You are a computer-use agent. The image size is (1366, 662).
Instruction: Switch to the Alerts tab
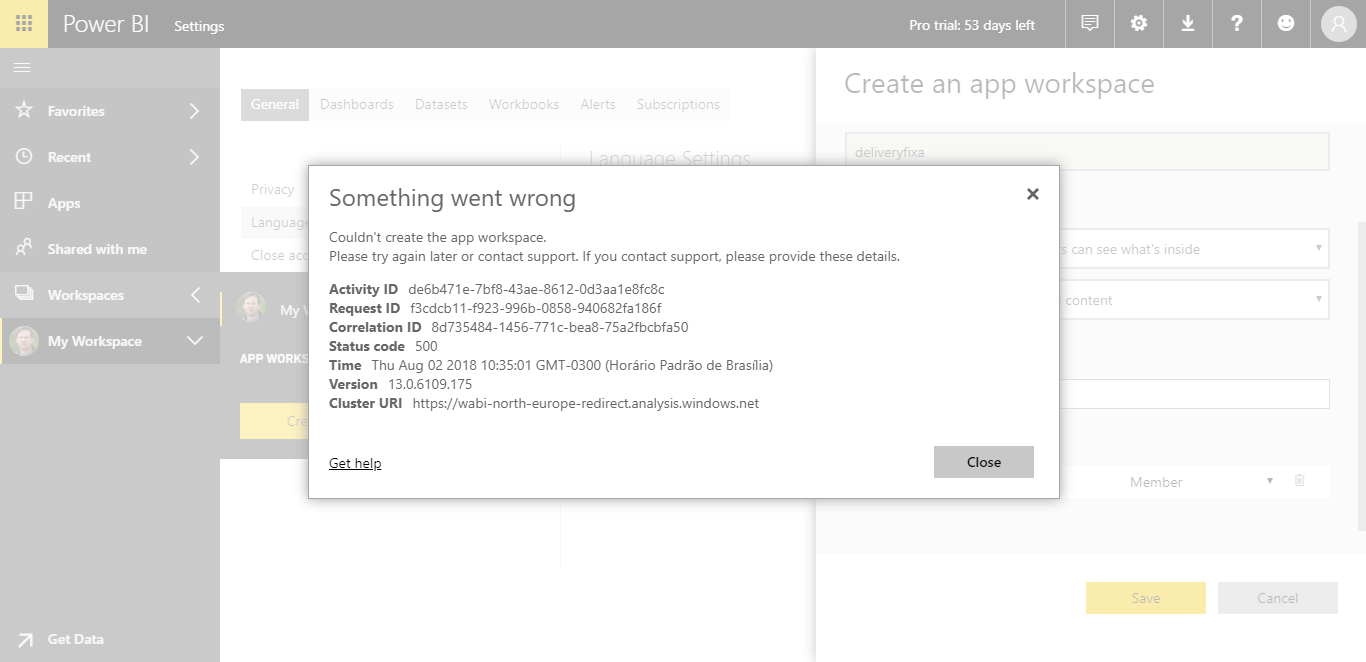598,104
